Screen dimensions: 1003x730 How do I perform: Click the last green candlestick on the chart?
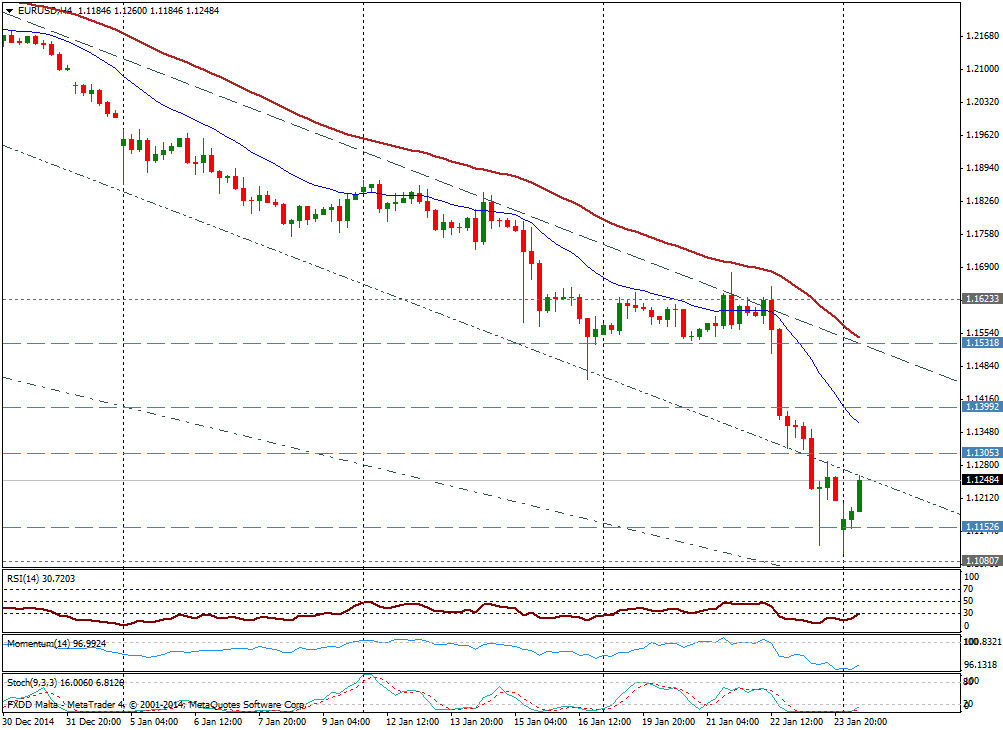click(859, 496)
